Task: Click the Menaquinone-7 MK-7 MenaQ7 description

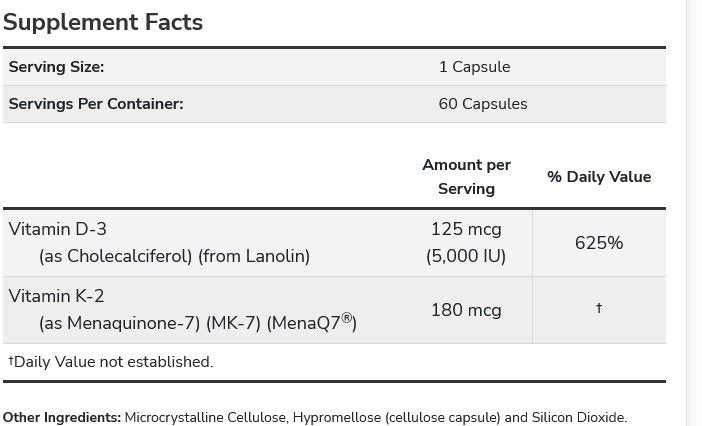Action: pos(197,323)
